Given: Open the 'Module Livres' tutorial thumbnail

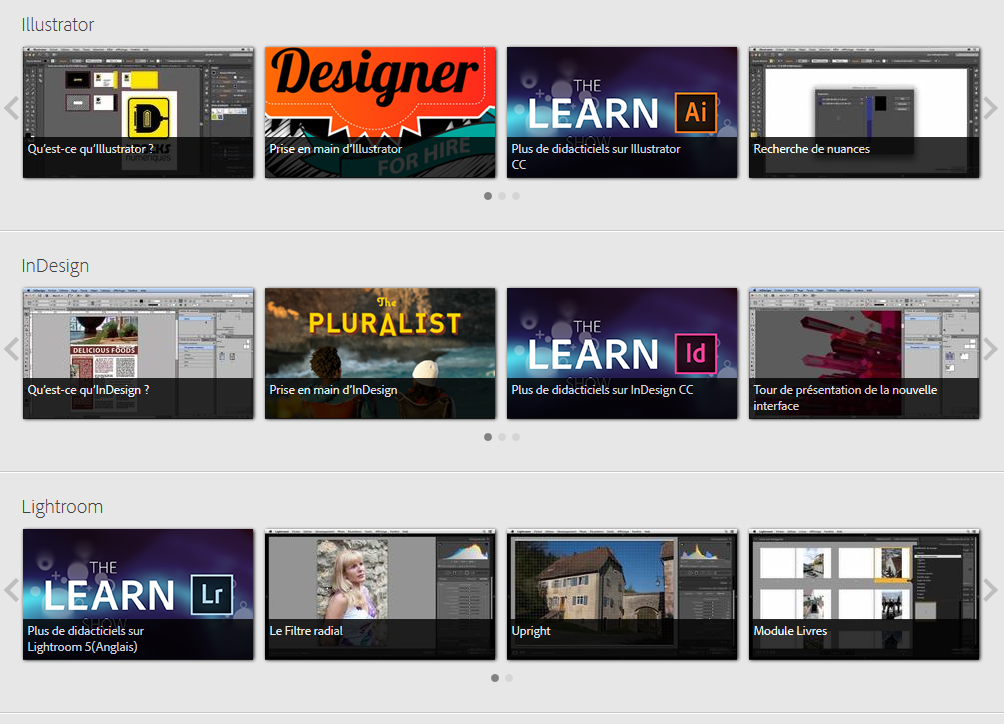Looking at the screenshot, I should click(864, 594).
